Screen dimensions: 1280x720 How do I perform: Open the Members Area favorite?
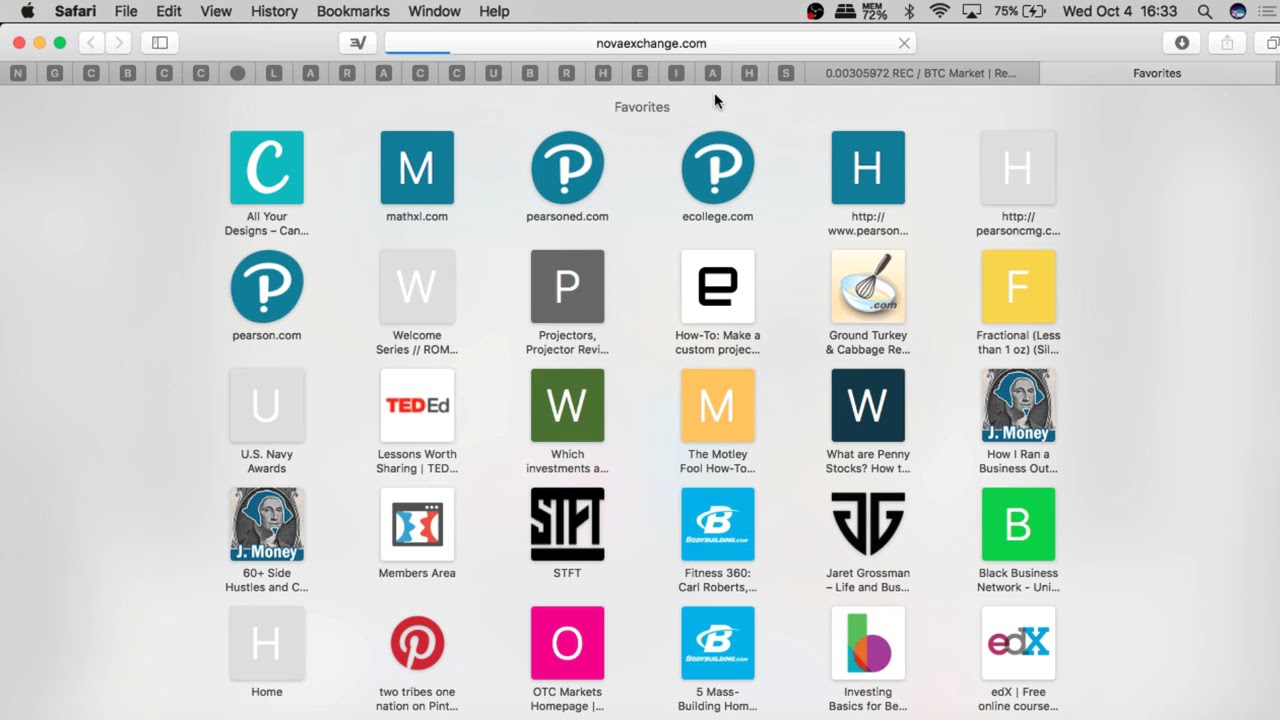coord(417,525)
